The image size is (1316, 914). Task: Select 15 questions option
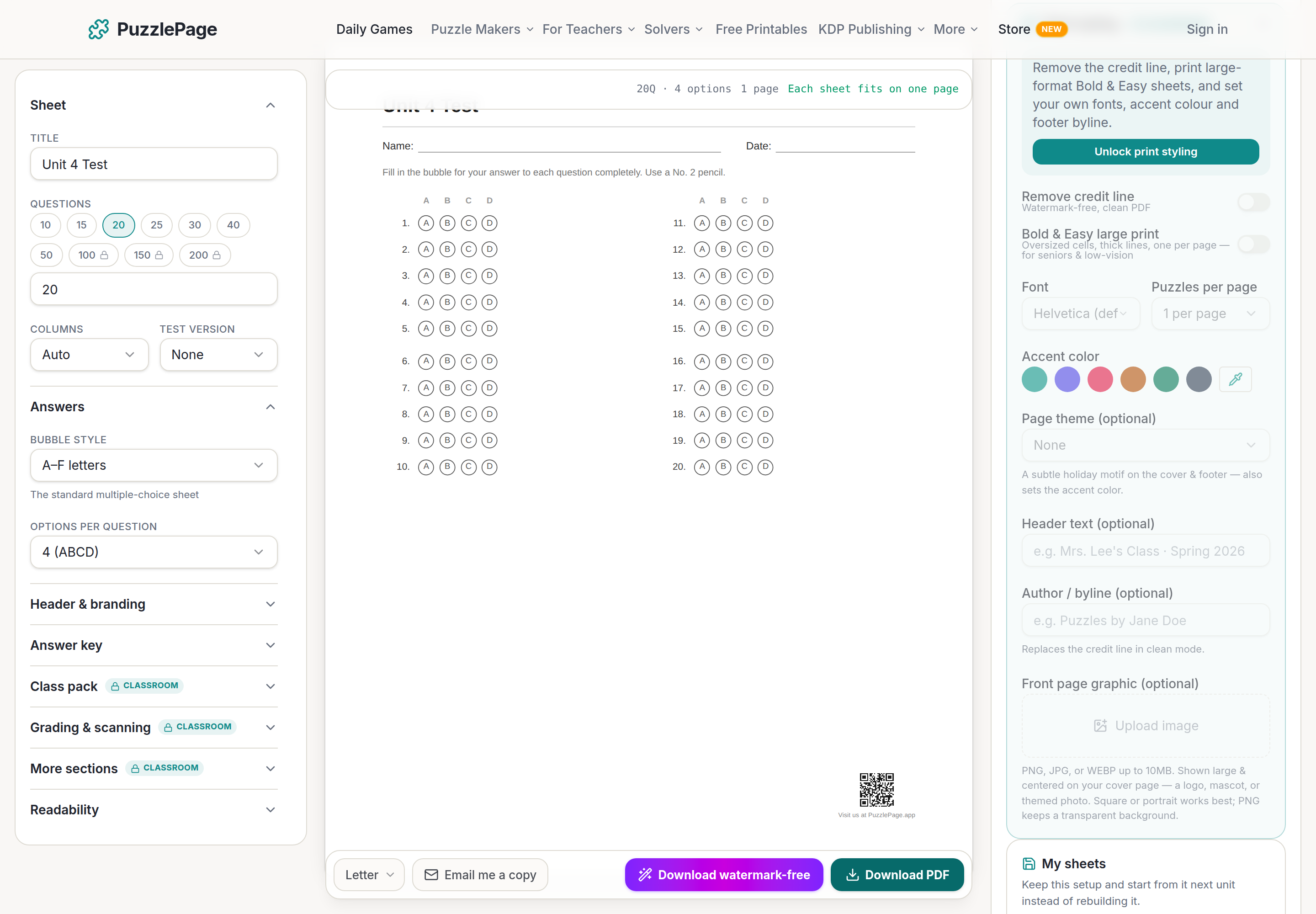82,225
